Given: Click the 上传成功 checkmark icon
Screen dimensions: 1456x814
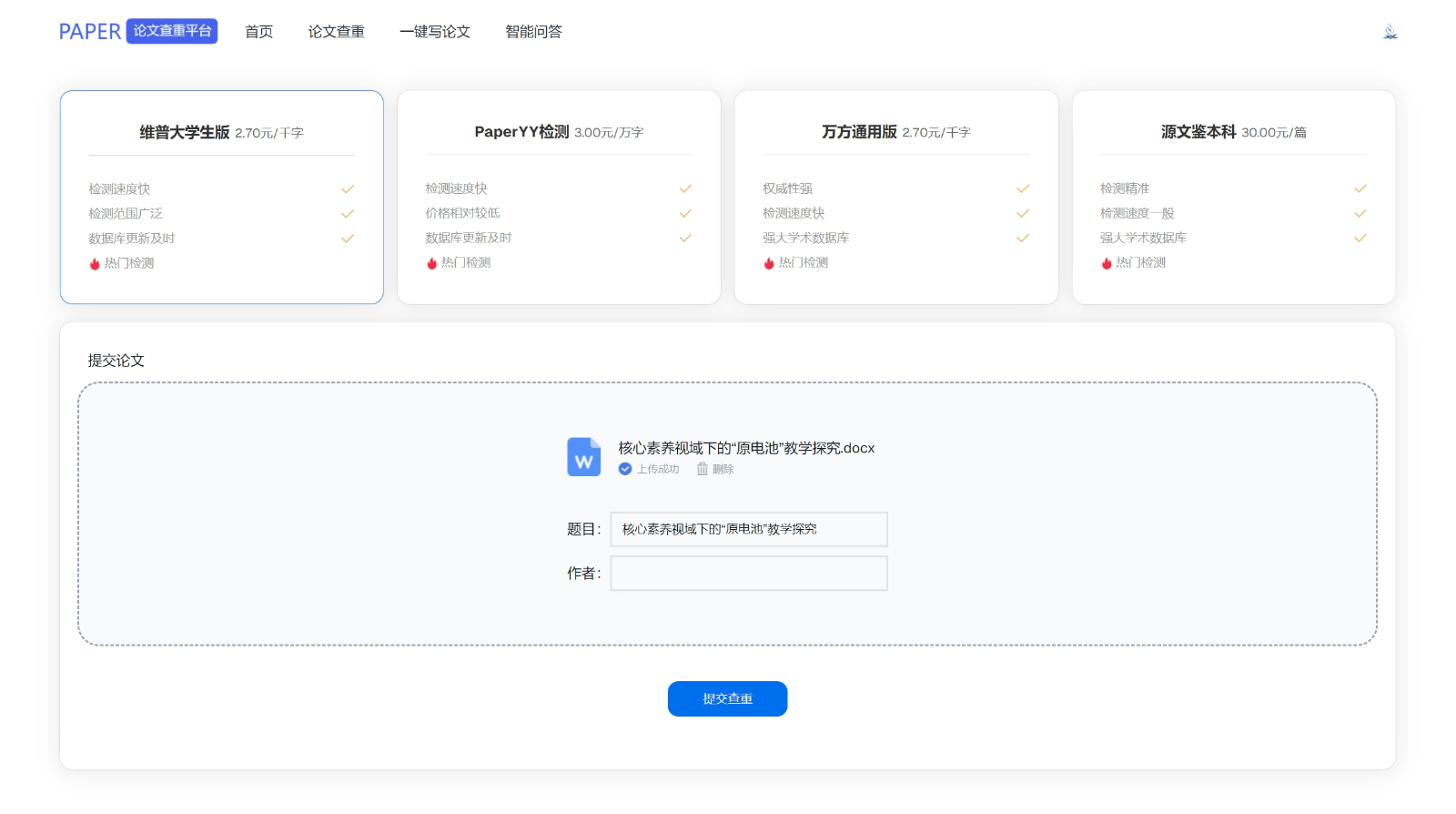Looking at the screenshot, I should (625, 469).
